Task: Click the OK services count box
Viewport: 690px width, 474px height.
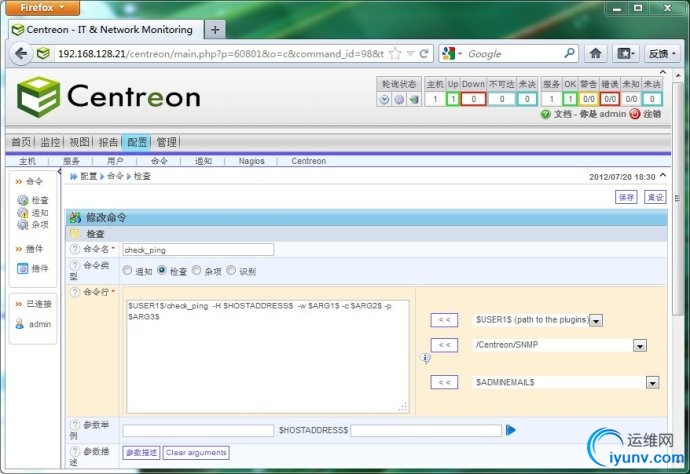Action: coord(570,99)
